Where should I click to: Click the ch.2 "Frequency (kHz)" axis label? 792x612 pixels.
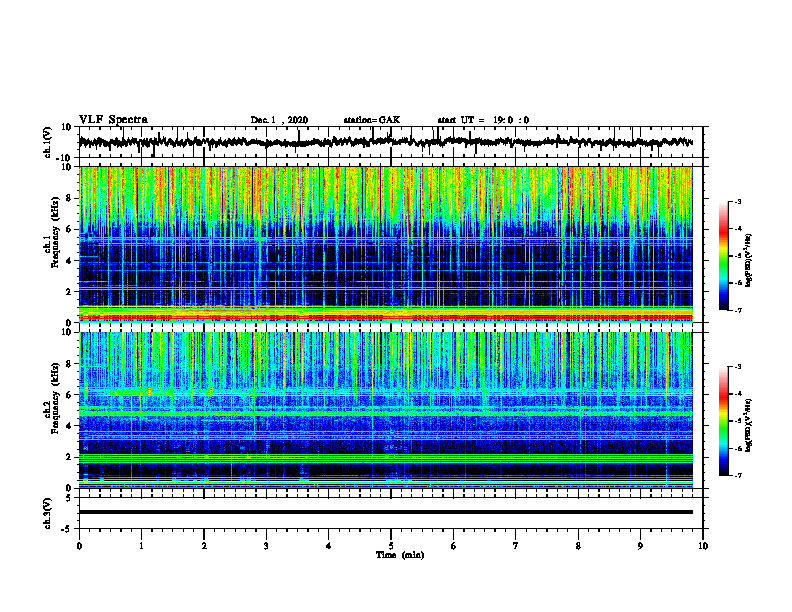click(55, 398)
